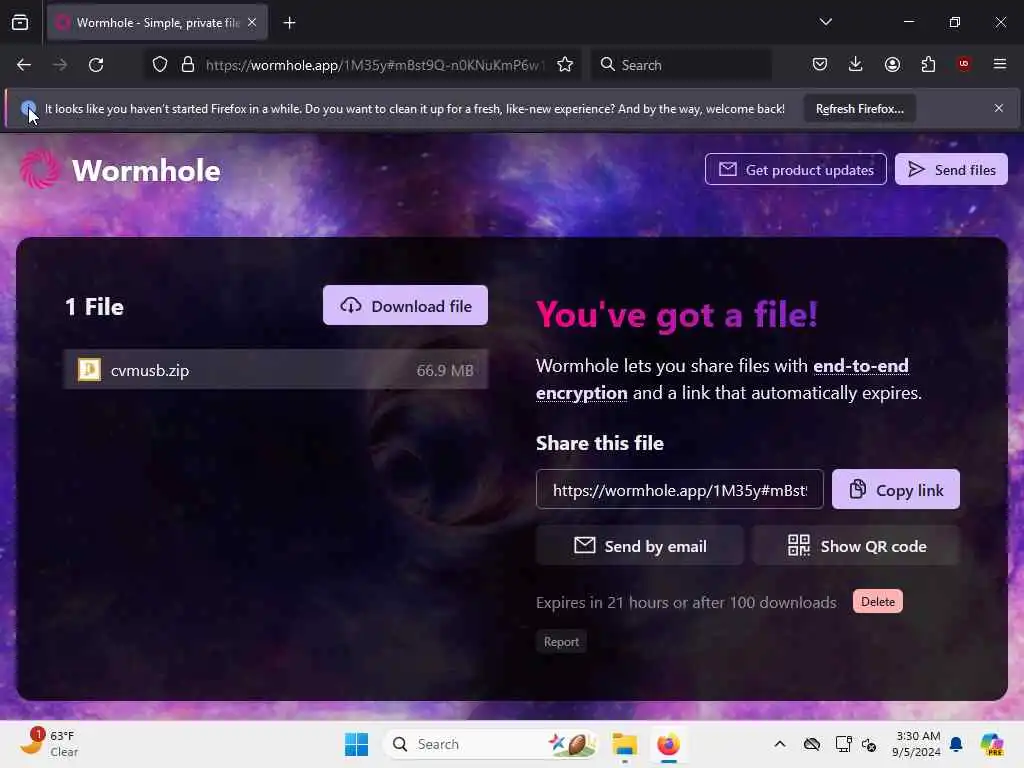Viewport: 1024px width, 768px height.
Task: Open the cloud sync tray icon
Action: 812,744
